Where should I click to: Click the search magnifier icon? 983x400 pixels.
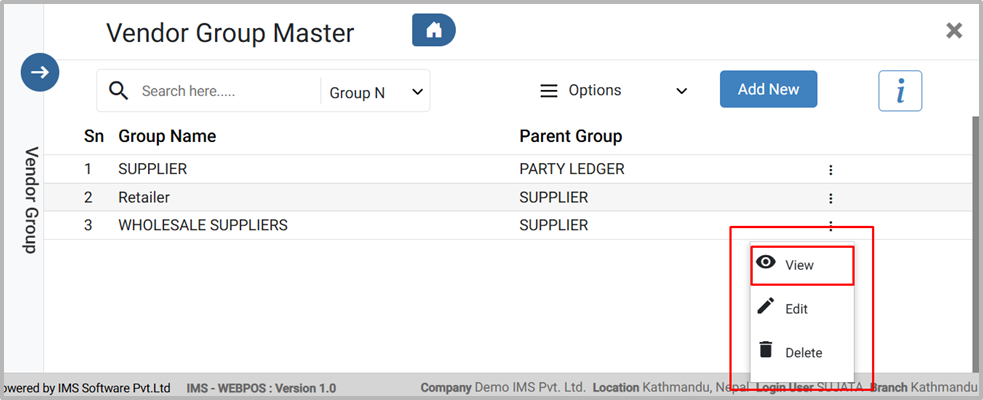click(x=119, y=91)
